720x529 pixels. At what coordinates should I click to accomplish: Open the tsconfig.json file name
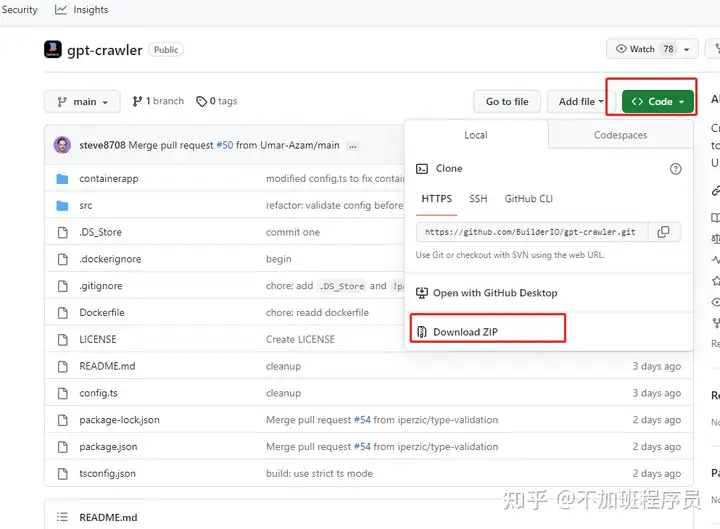coord(107,473)
